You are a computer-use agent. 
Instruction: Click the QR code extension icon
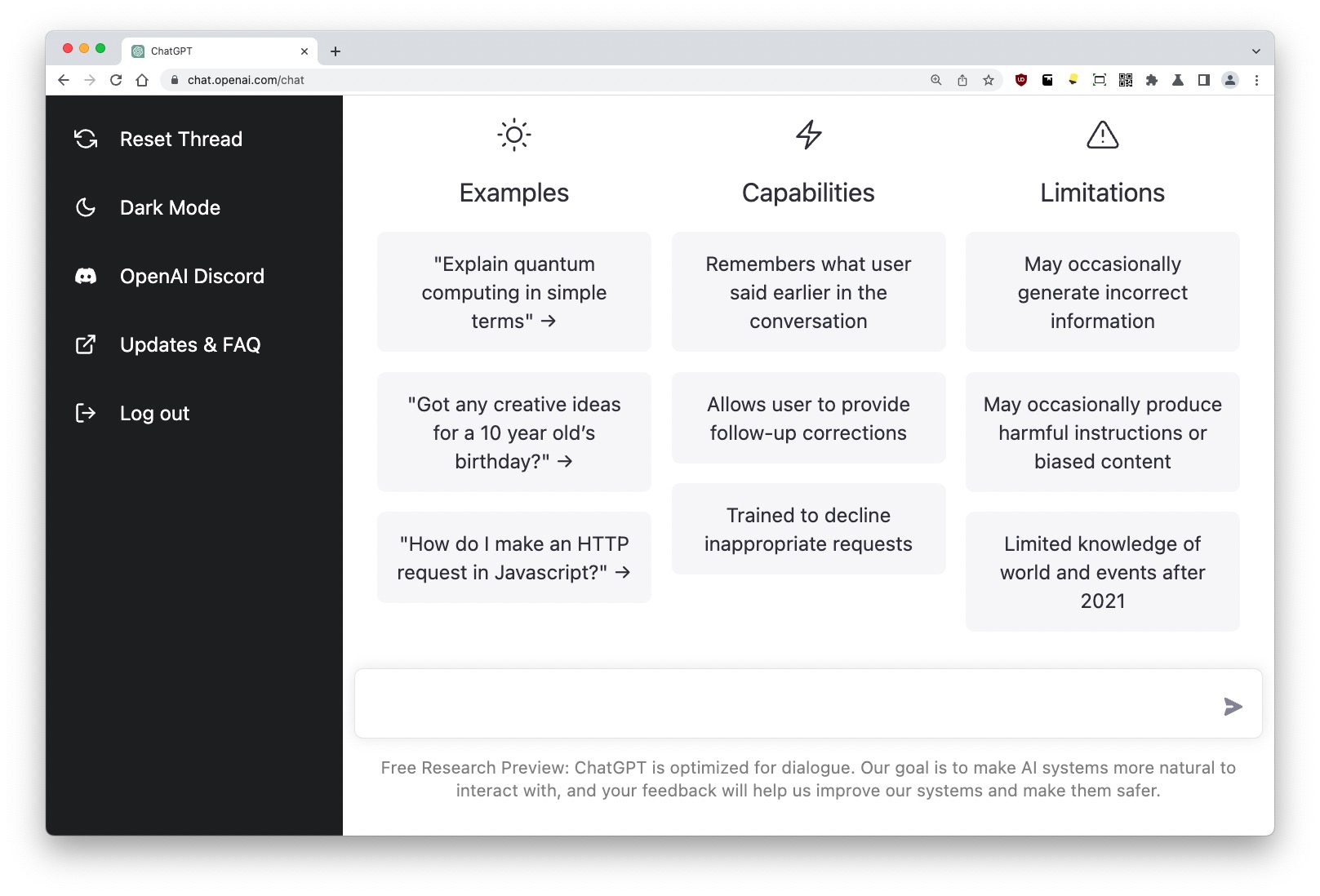[x=1126, y=80]
